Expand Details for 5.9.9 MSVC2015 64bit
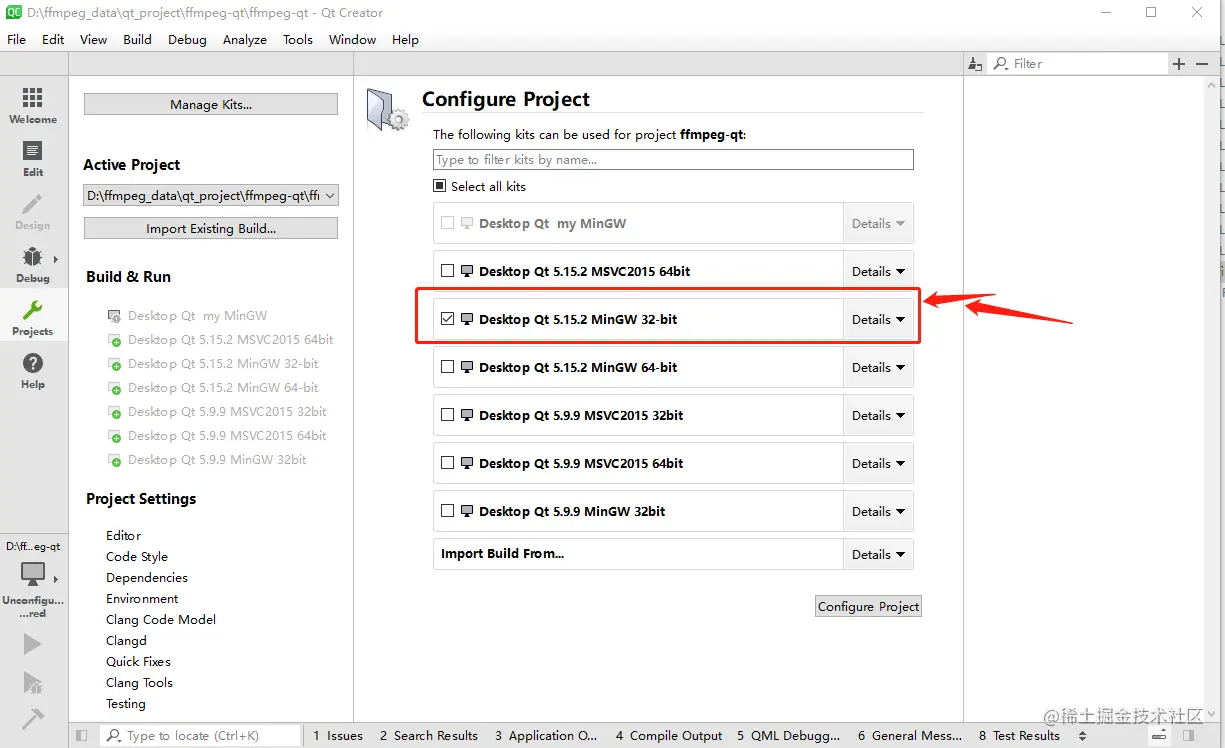 [x=878, y=463]
